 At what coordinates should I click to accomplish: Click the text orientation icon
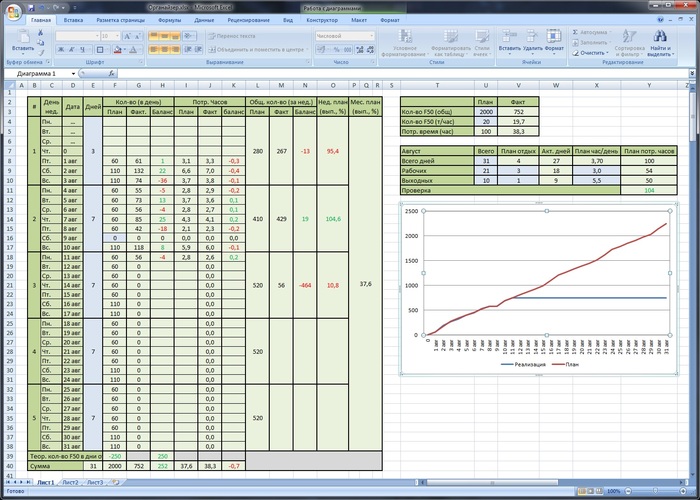(189, 36)
